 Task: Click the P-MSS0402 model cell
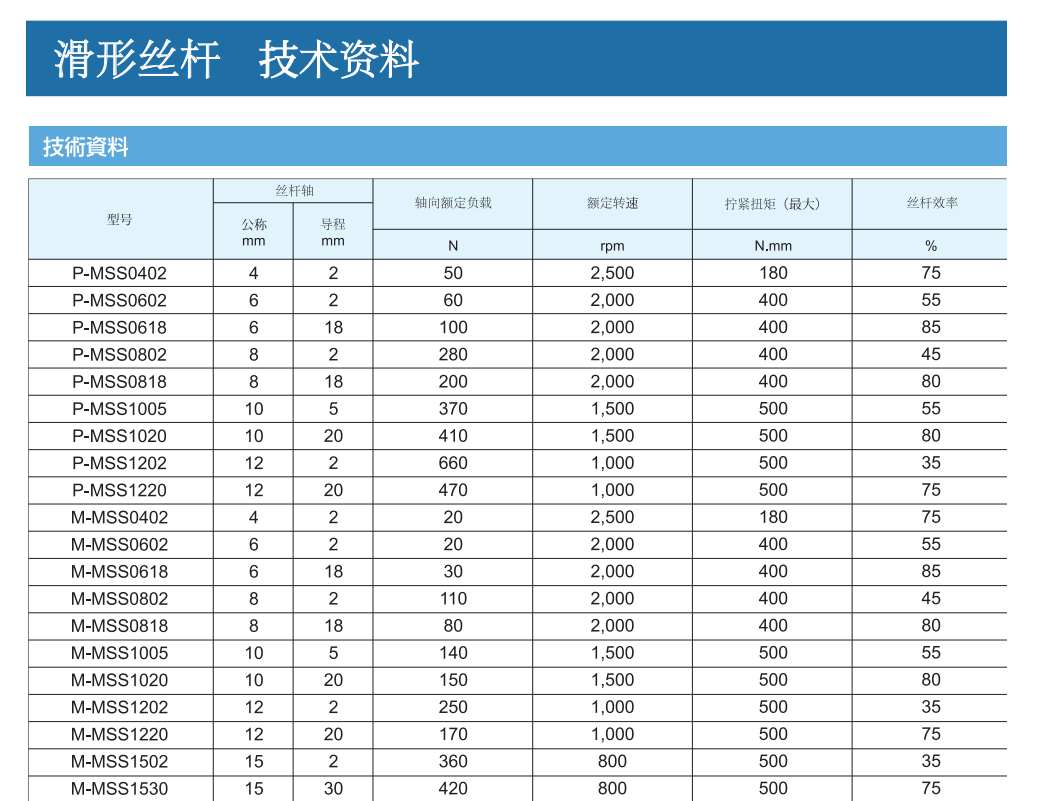click(120, 273)
